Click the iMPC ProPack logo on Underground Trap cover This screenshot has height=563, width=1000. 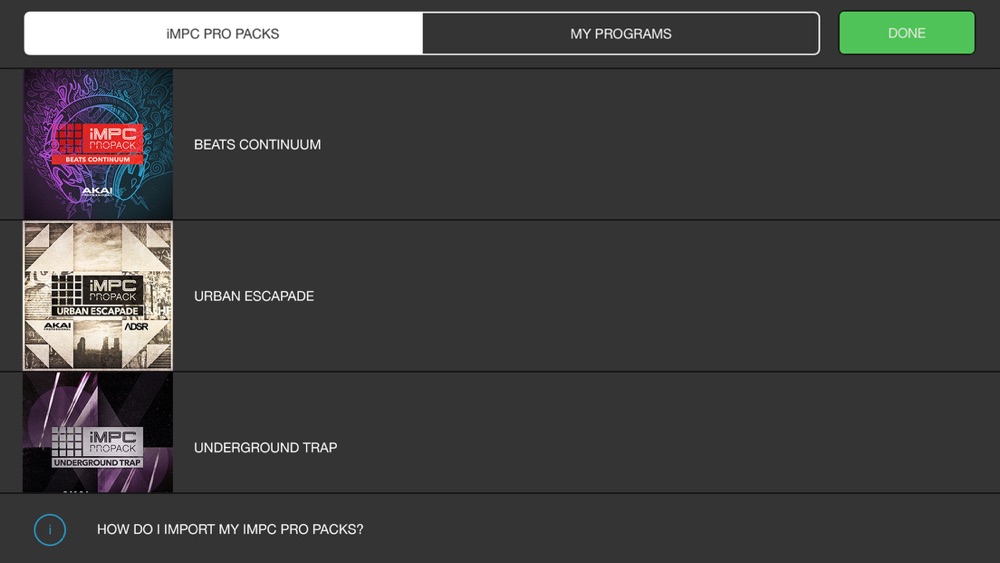pos(113,441)
